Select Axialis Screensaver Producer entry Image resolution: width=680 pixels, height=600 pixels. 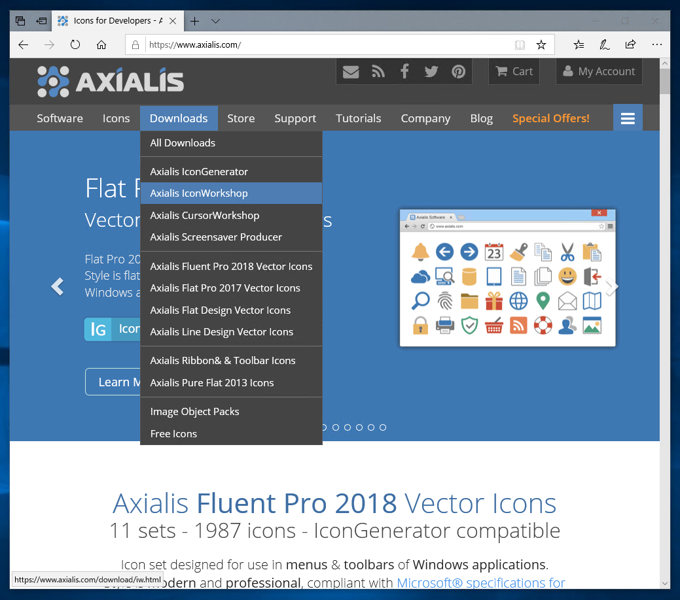[x=231, y=237]
